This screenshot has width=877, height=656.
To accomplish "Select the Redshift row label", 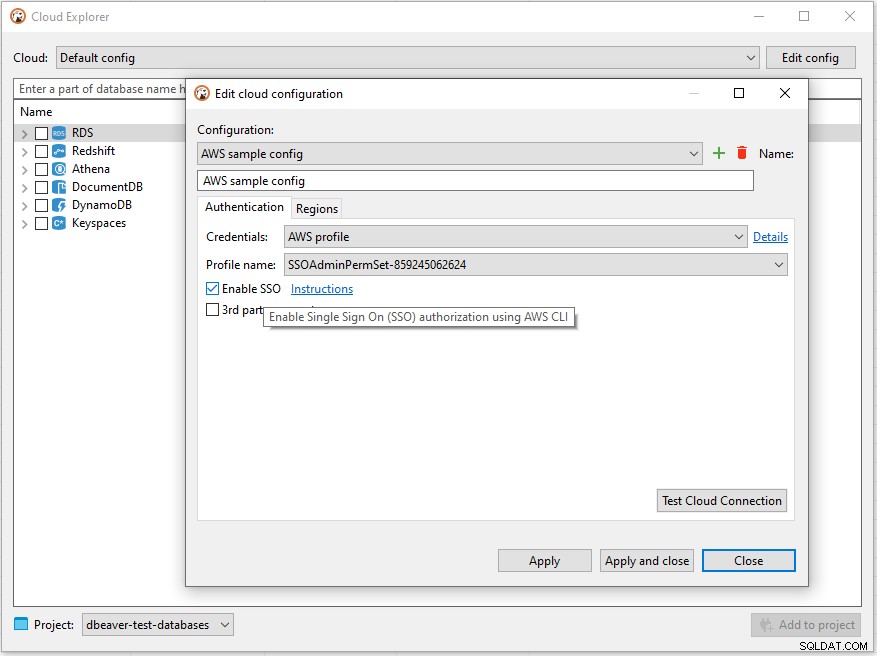I will tap(93, 151).
